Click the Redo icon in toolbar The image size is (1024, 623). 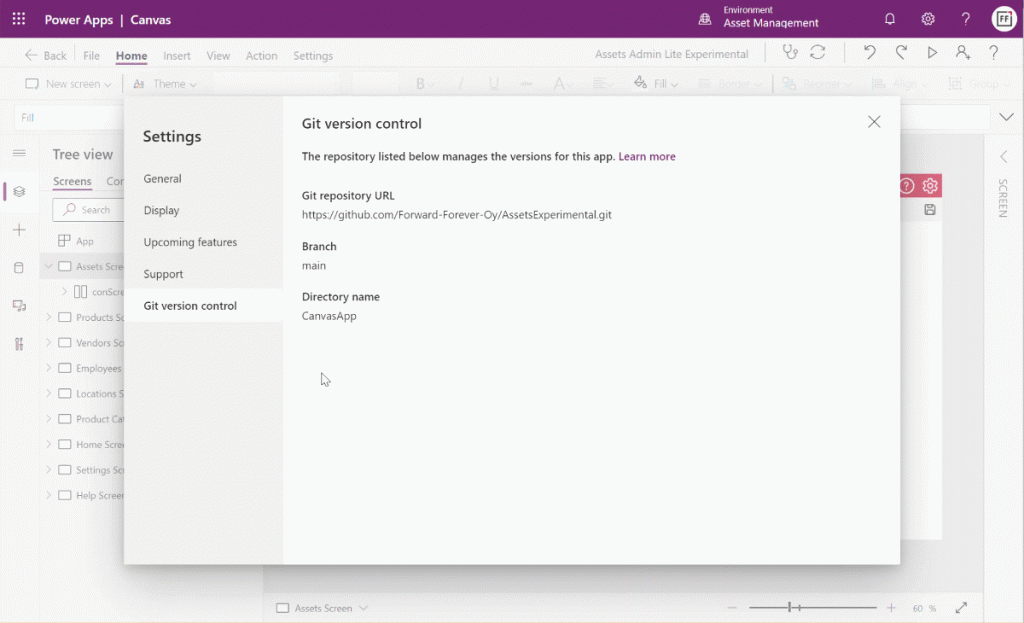pos(900,52)
